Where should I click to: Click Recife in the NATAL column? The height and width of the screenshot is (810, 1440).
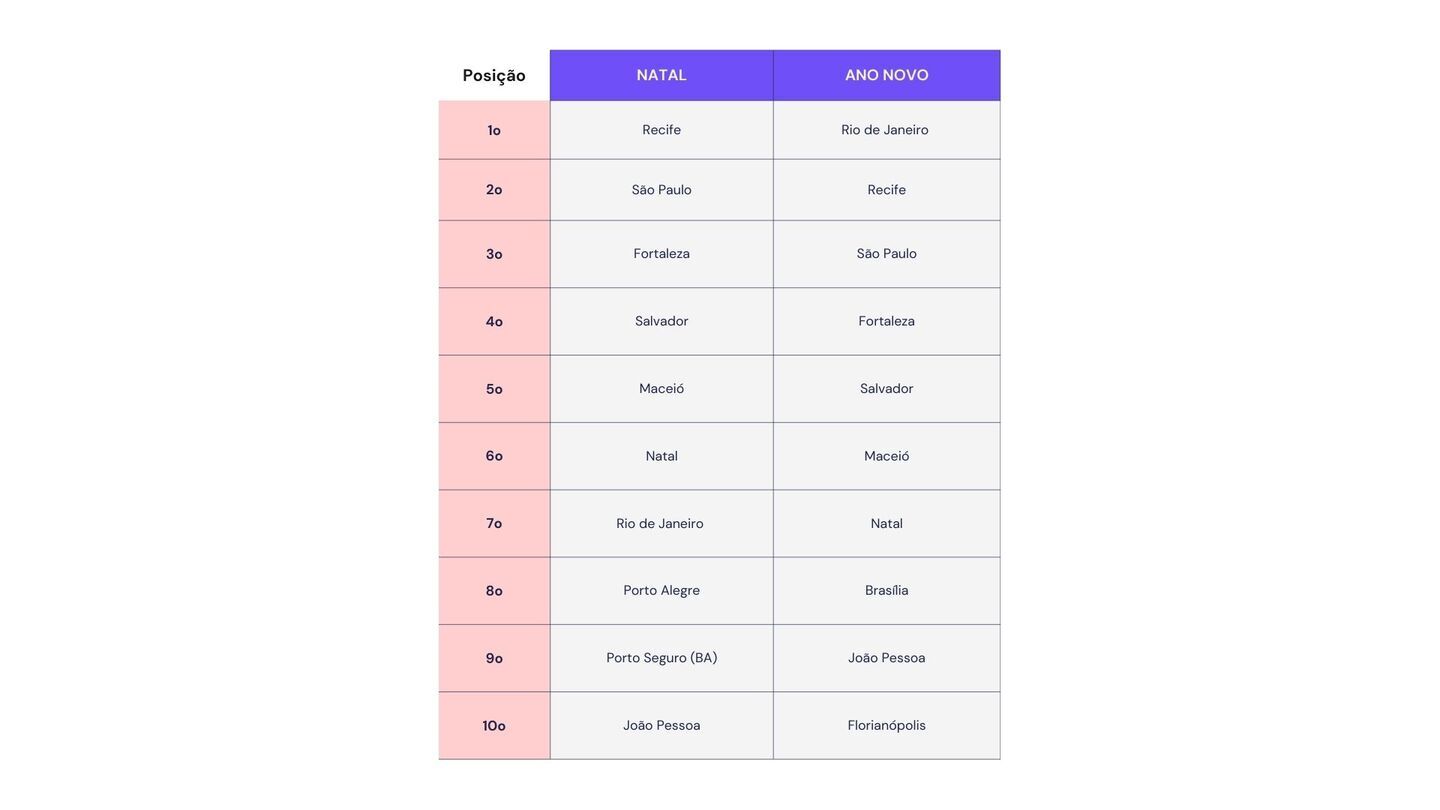661,130
